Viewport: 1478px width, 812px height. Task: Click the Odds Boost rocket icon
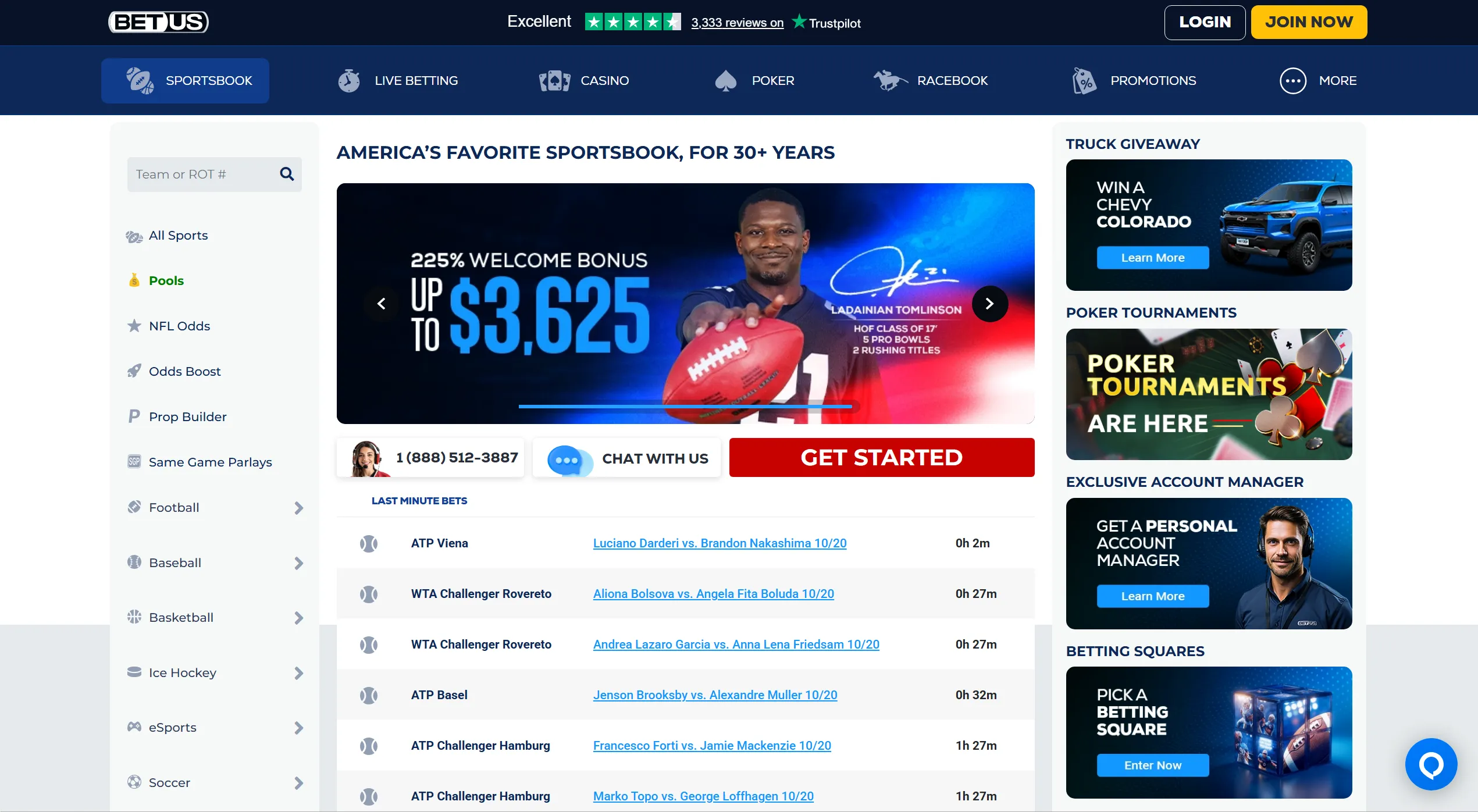coord(134,371)
